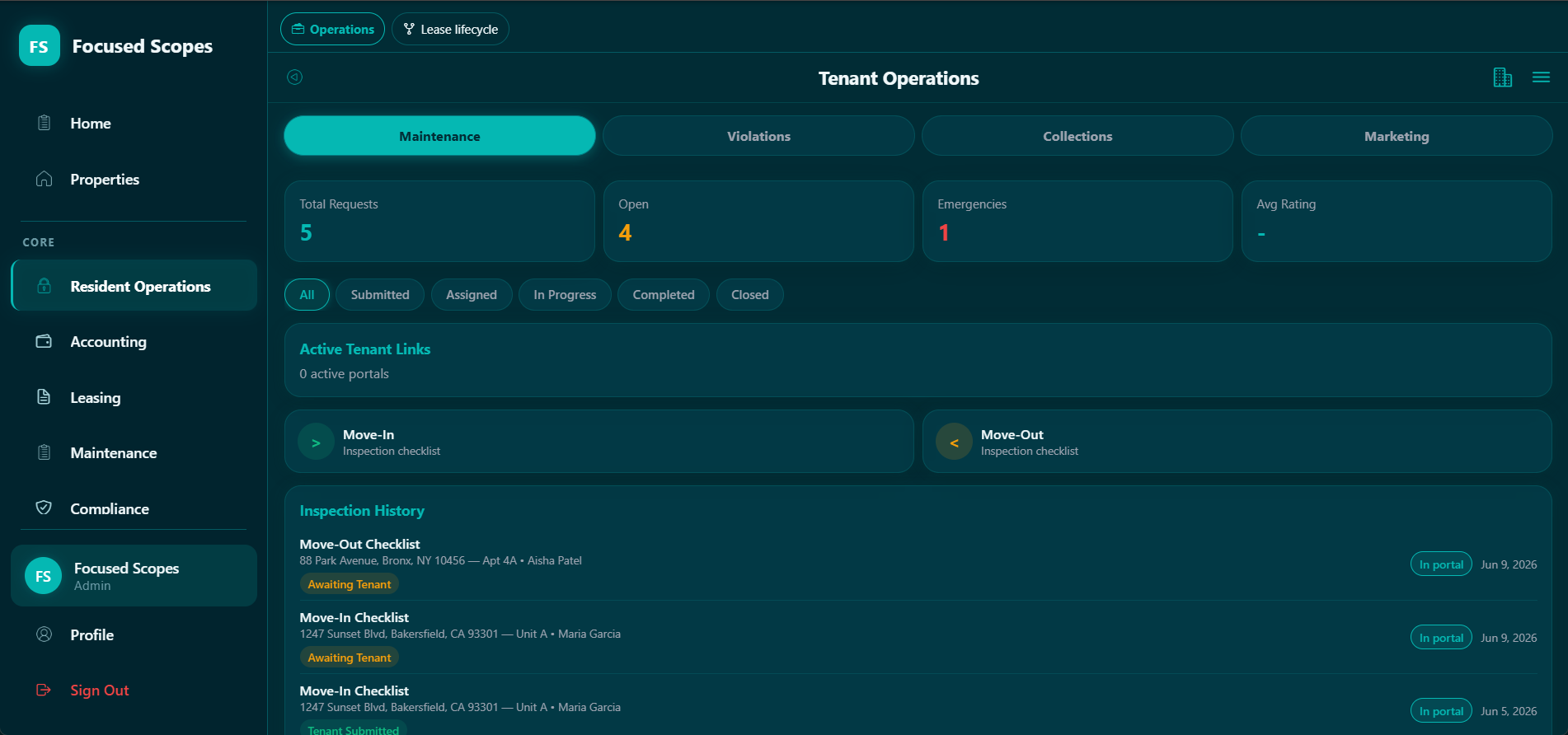Click the Emergencies stat card

click(x=1077, y=221)
